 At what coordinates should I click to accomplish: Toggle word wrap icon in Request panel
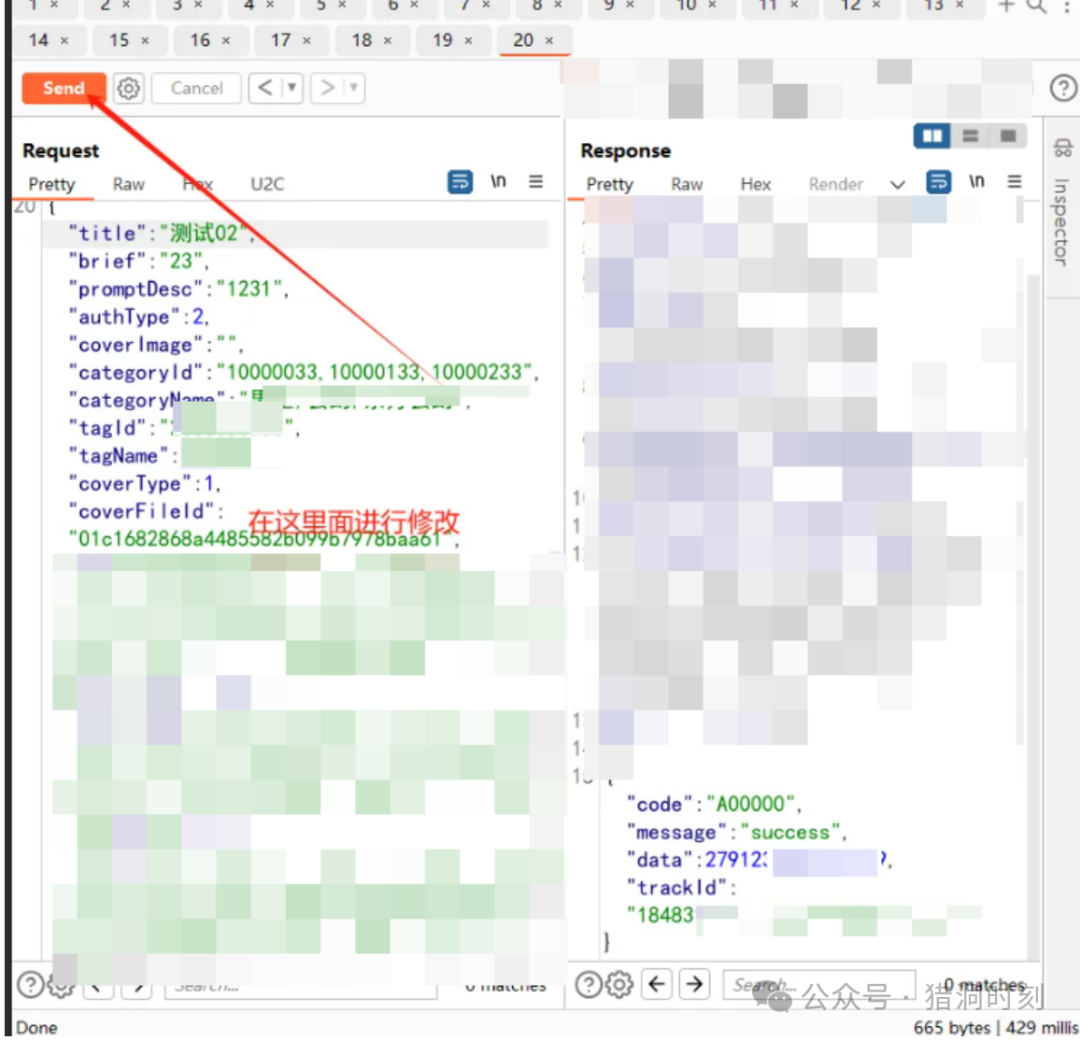(460, 182)
